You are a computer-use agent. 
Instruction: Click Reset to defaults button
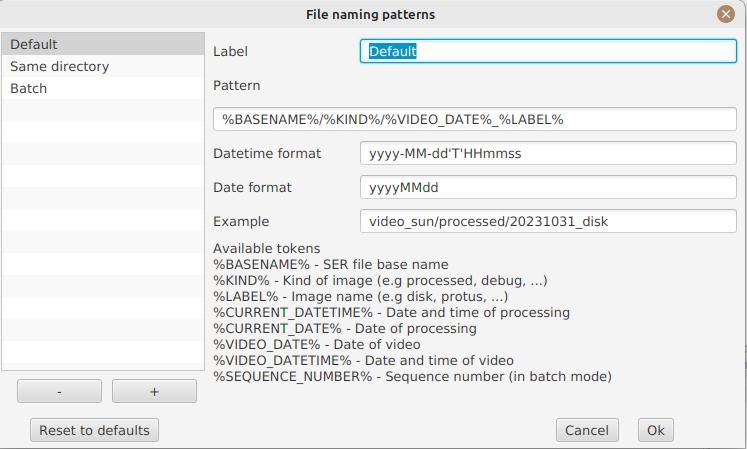(x=94, y=430)
